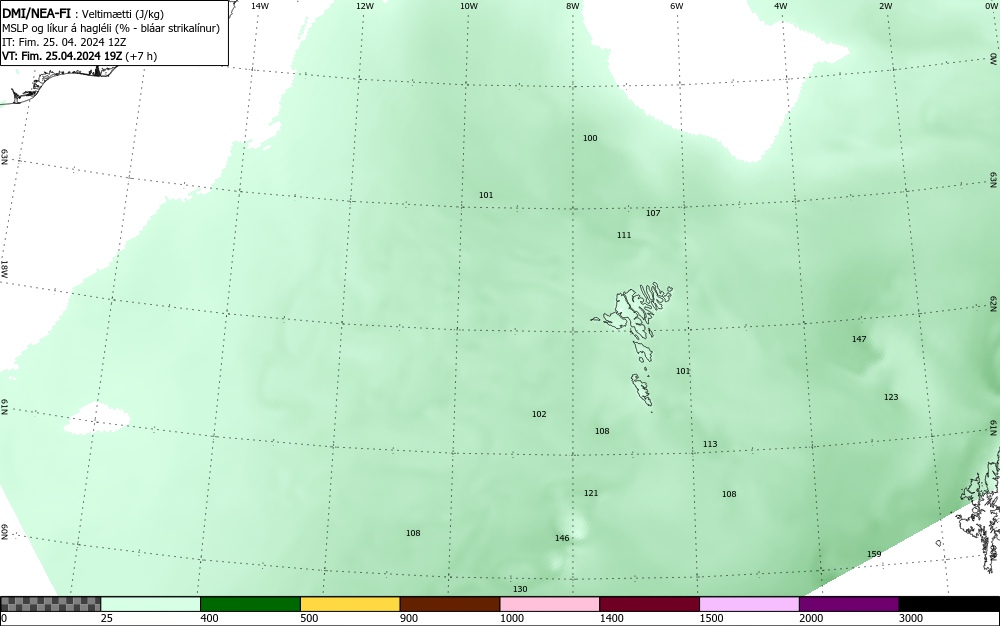1000x626 pixels.
Task: Click the 12W longitude label
Action: (364, 6)
